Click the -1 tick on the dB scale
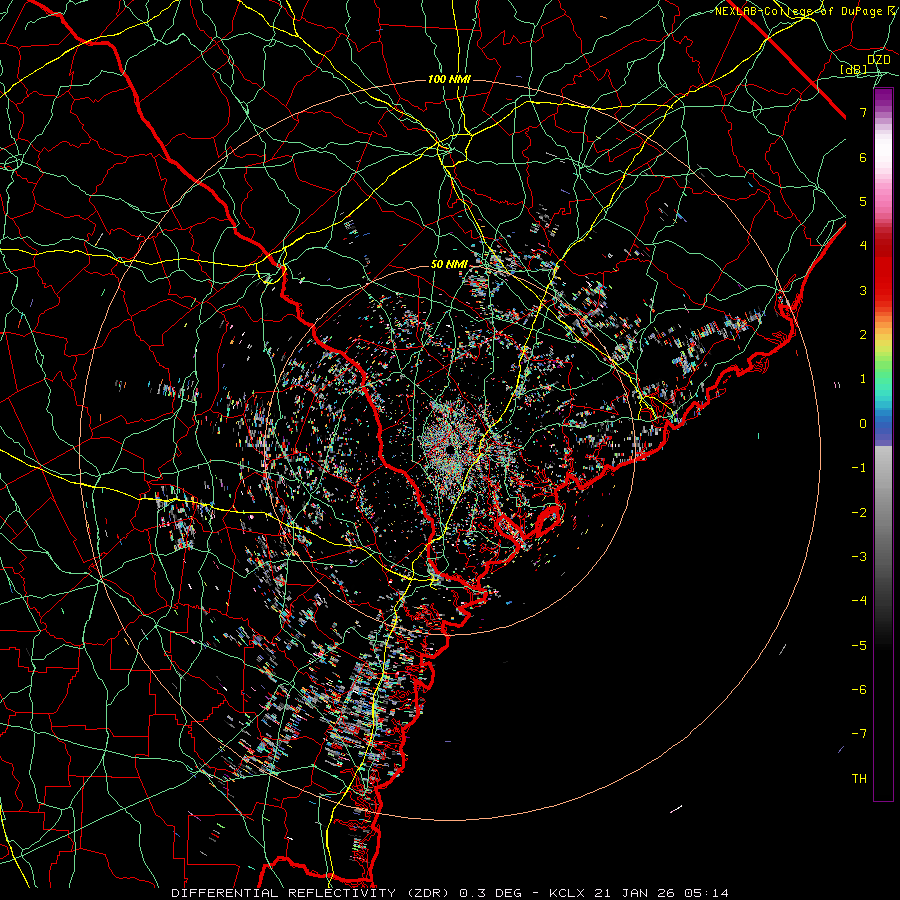This screenshot has width=900, height=900. pyautogui.click(x=859, y=468)
